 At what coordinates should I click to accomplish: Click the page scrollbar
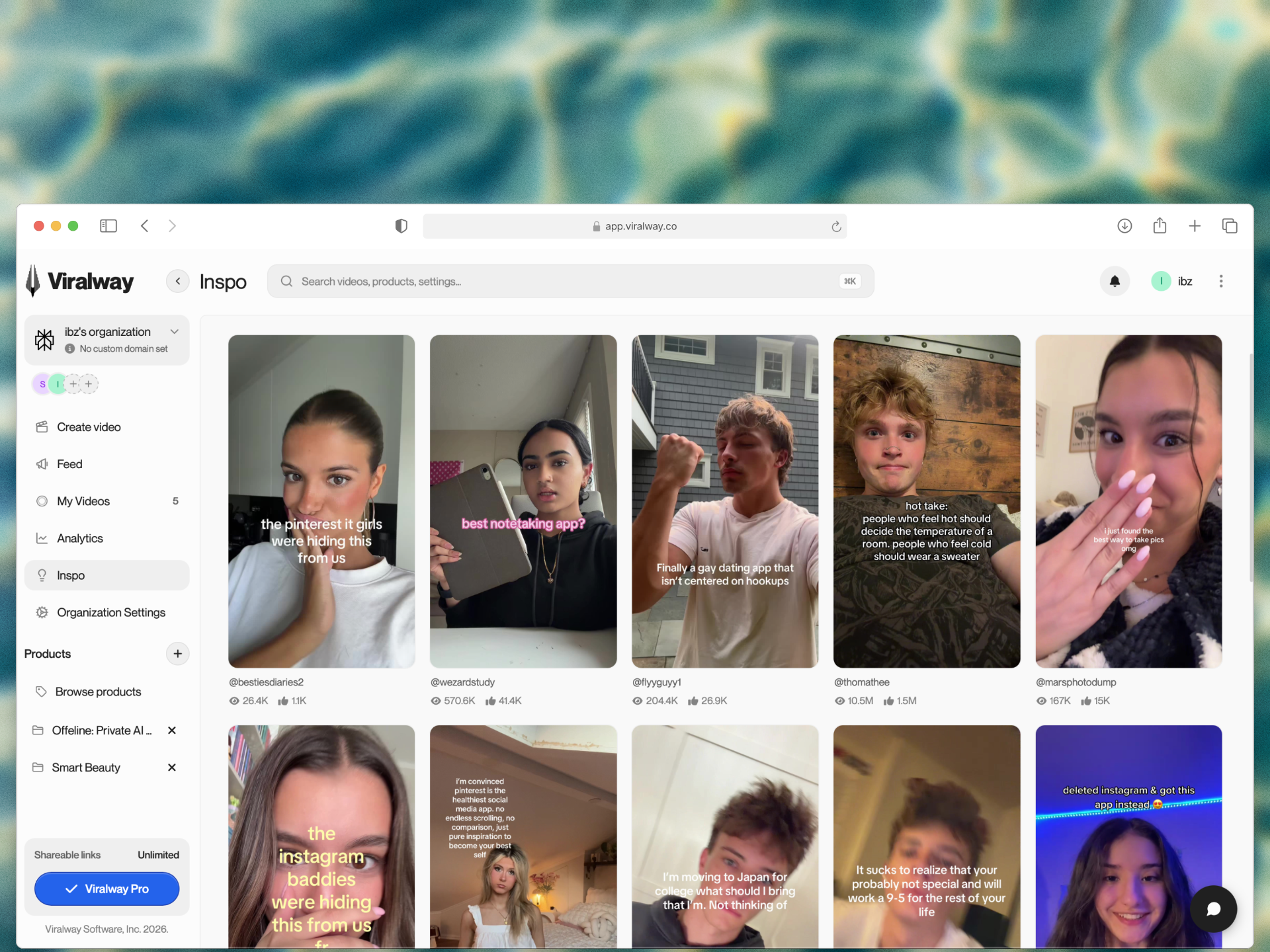tap(1250, 468)
